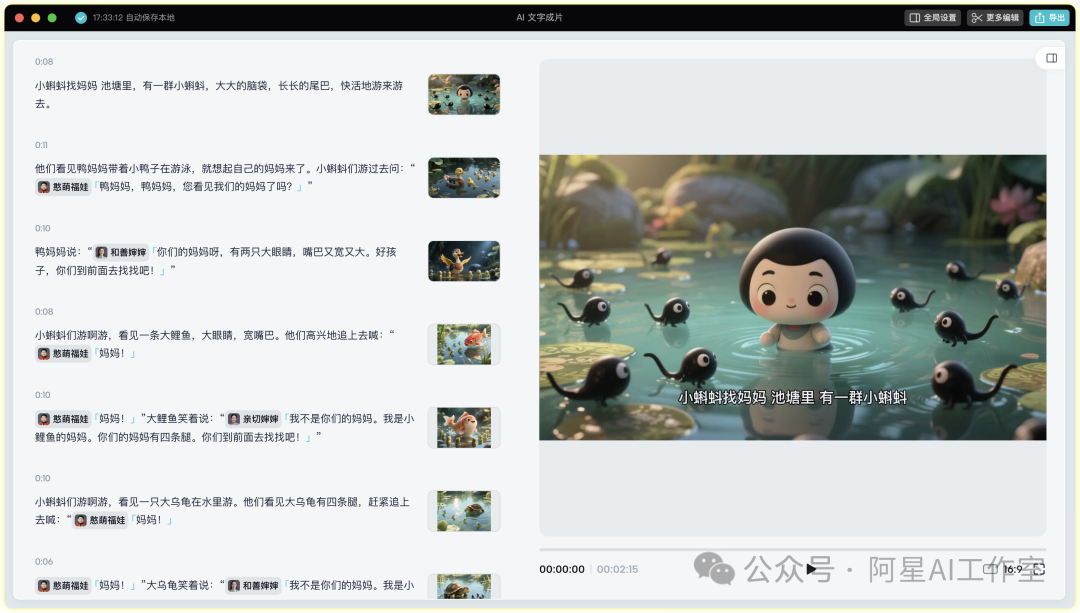The image size is (1080, 613).
Task: Enter fullscreen preview mode
Action: [x=1039, y=569]
